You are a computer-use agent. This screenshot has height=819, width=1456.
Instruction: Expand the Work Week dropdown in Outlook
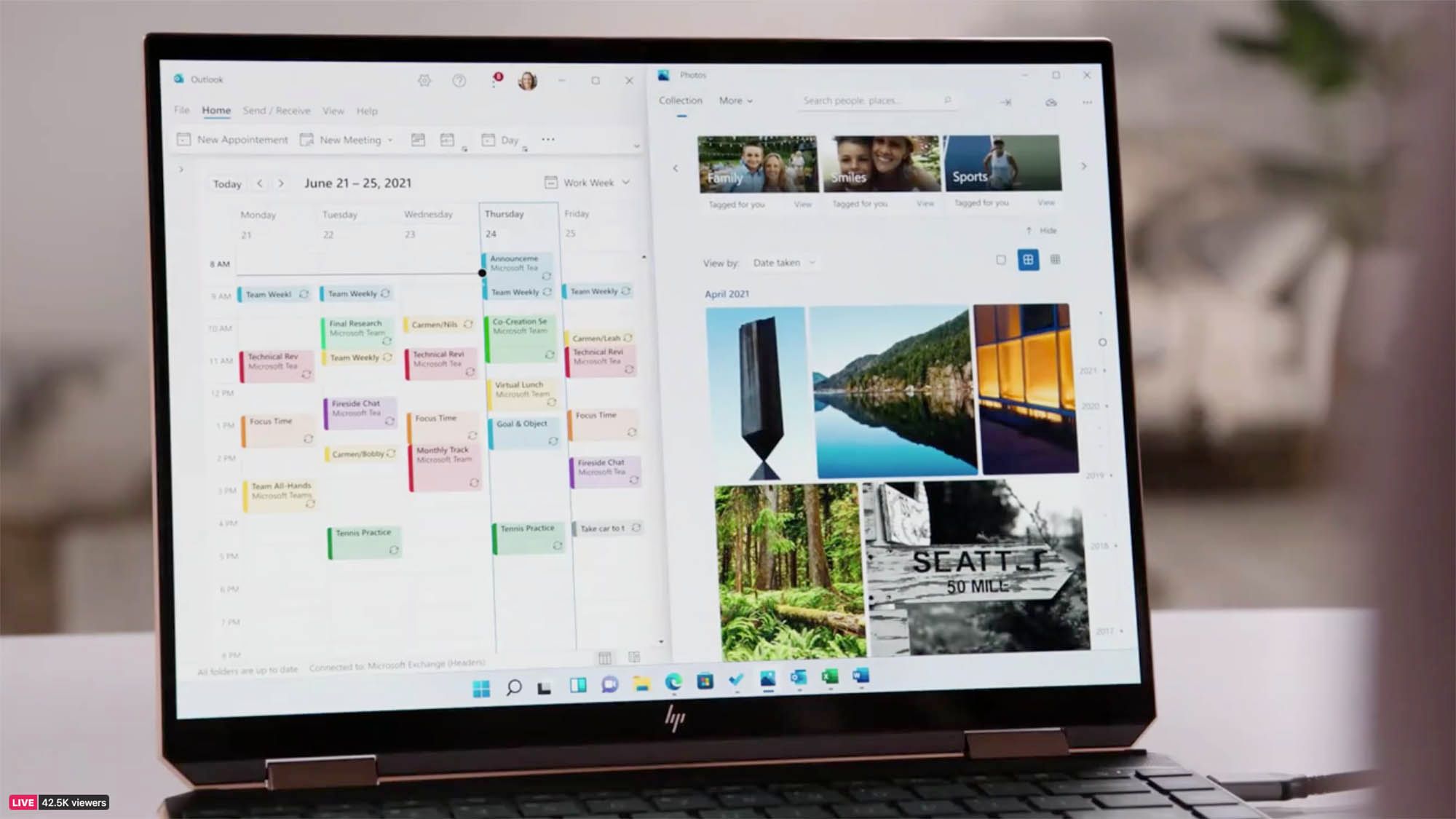625,183
